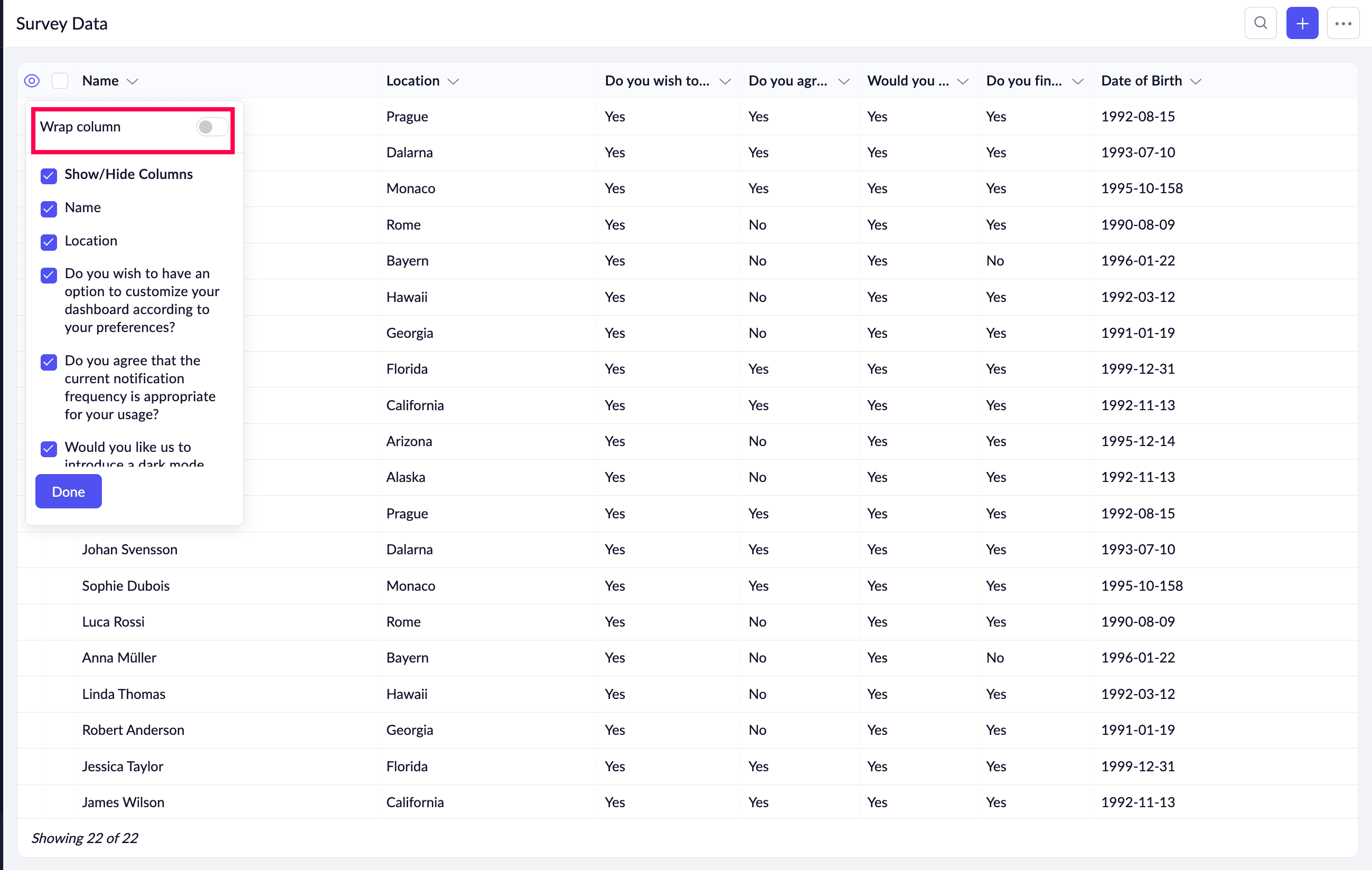
Task: Click the search magnifier icon
Action: tap(1261, 23)
